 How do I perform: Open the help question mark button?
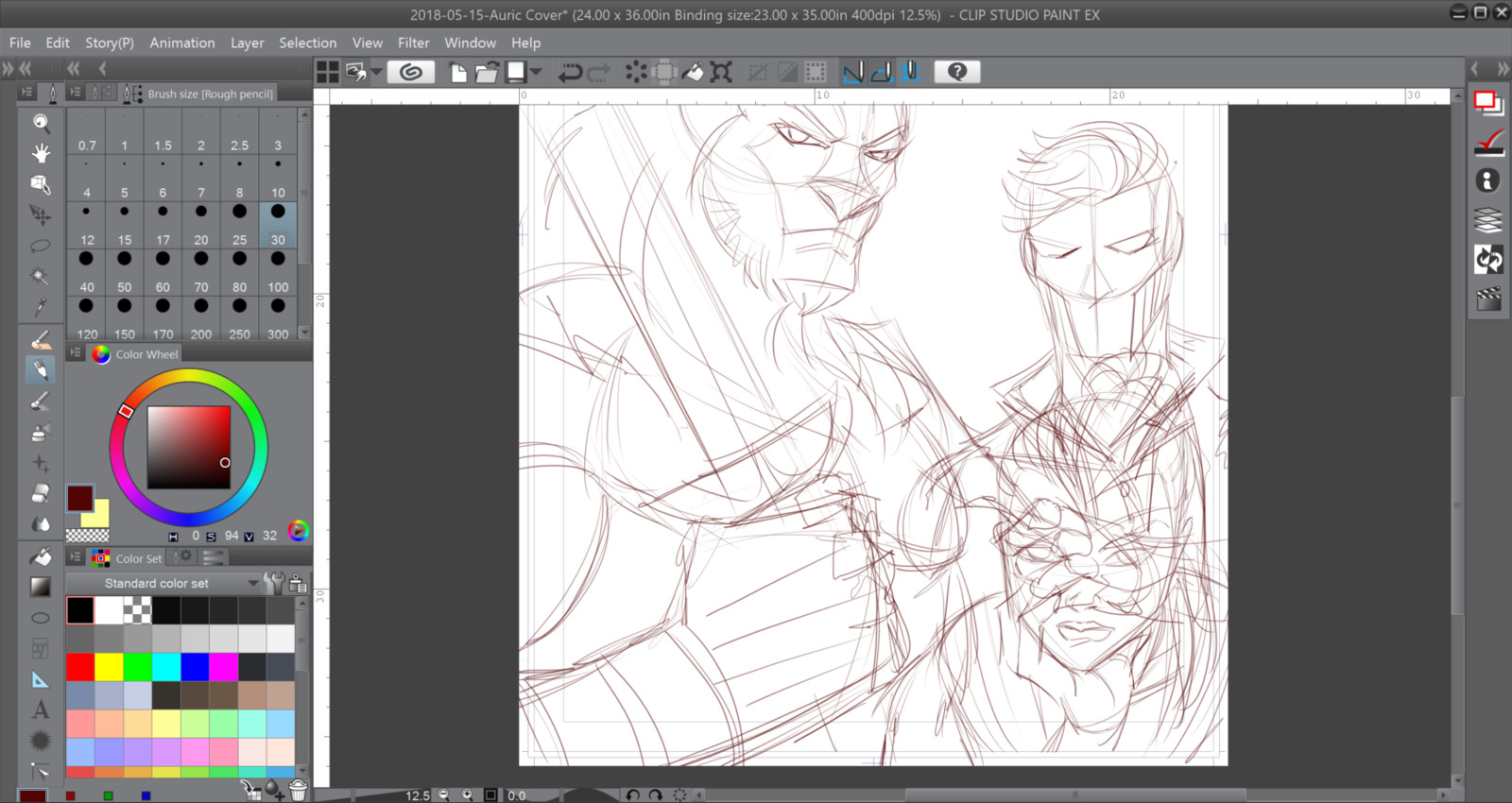957,72
